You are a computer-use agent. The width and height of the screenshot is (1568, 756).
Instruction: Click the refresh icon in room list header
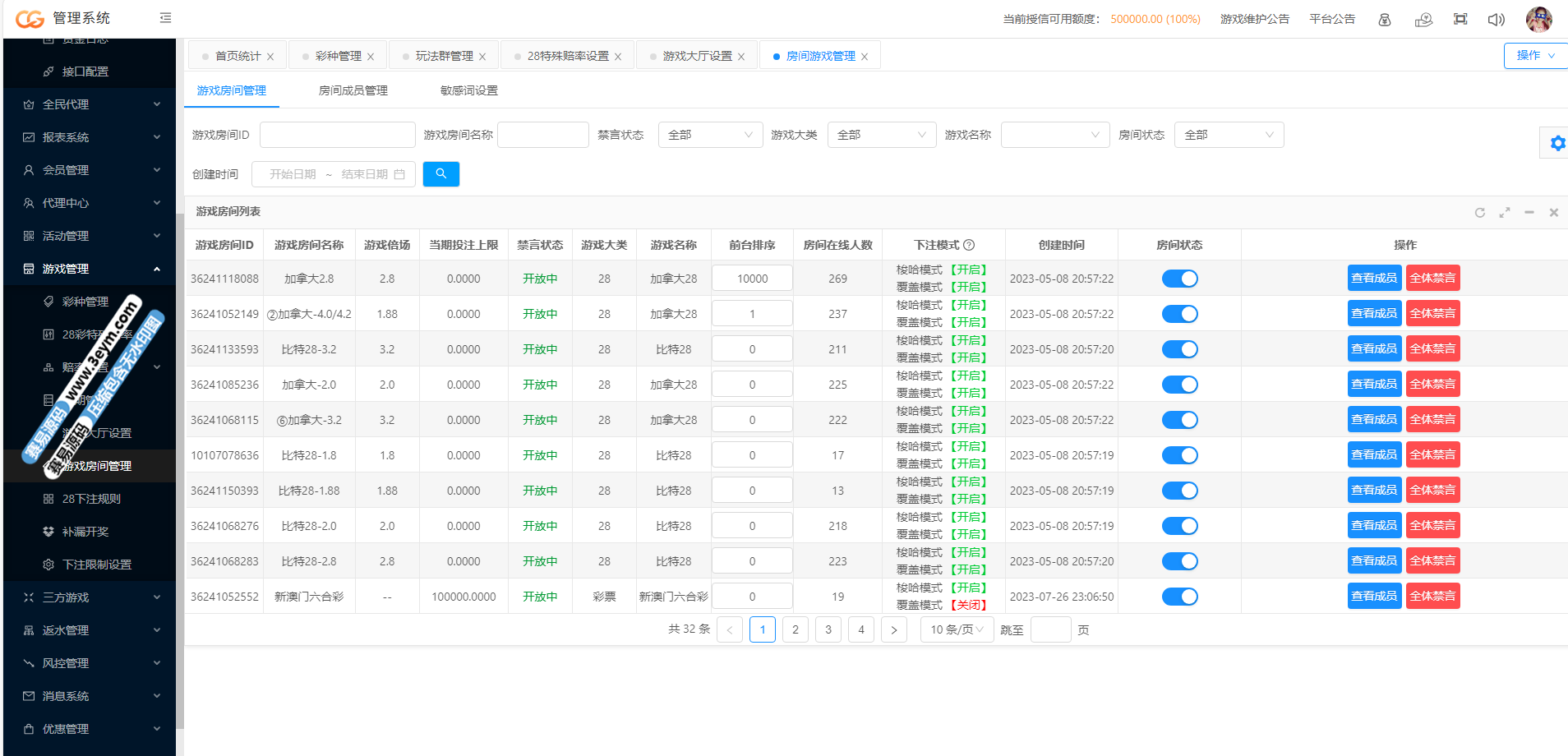(x=1479, y=213)
